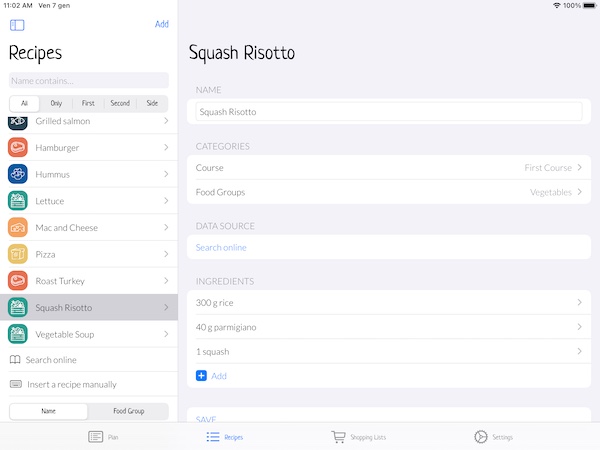The height and width of the screenshot is (450, 600).
Task: Open Mac and Cheese row chevron
Action: click(x=166, y=227)
